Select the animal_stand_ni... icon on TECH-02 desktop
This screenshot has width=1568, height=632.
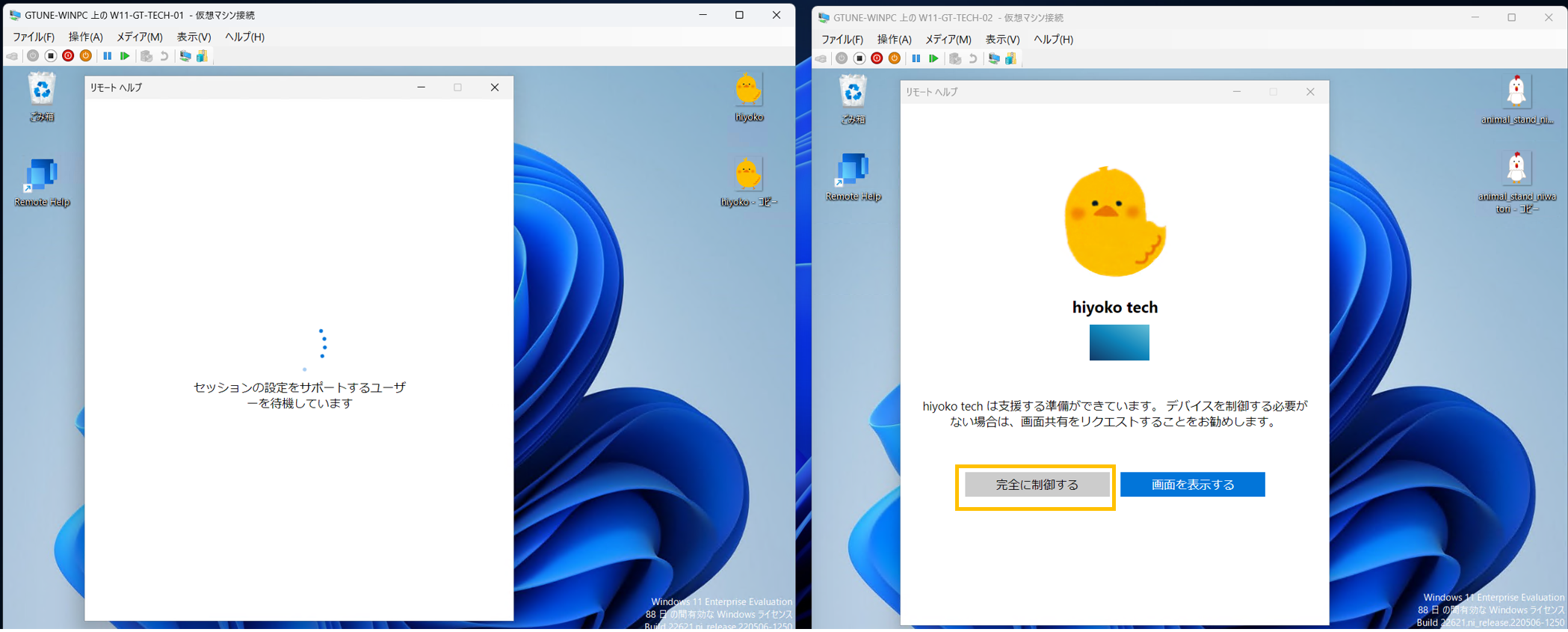click(1516, 99)
